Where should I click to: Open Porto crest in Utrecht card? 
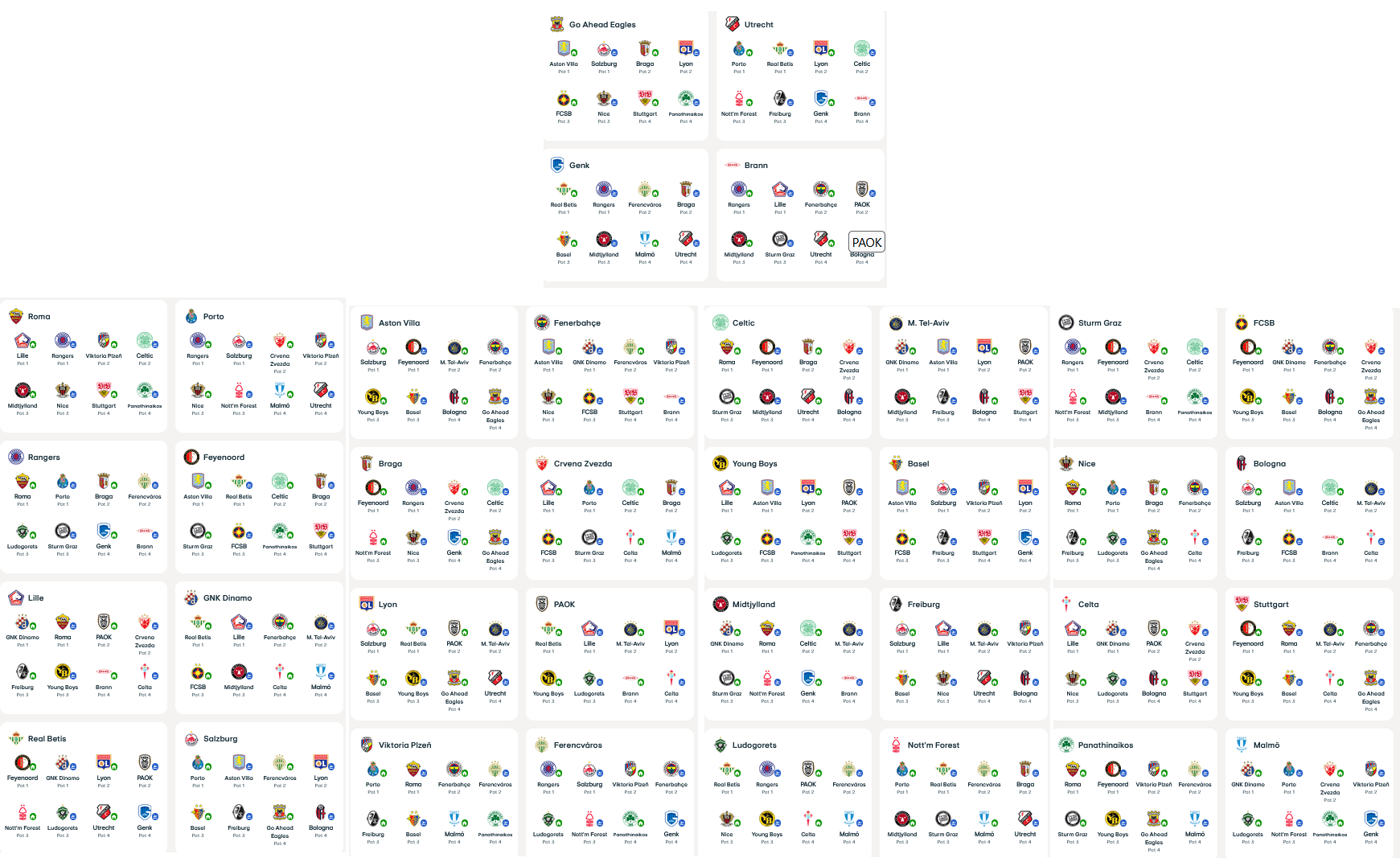(737, 49)
